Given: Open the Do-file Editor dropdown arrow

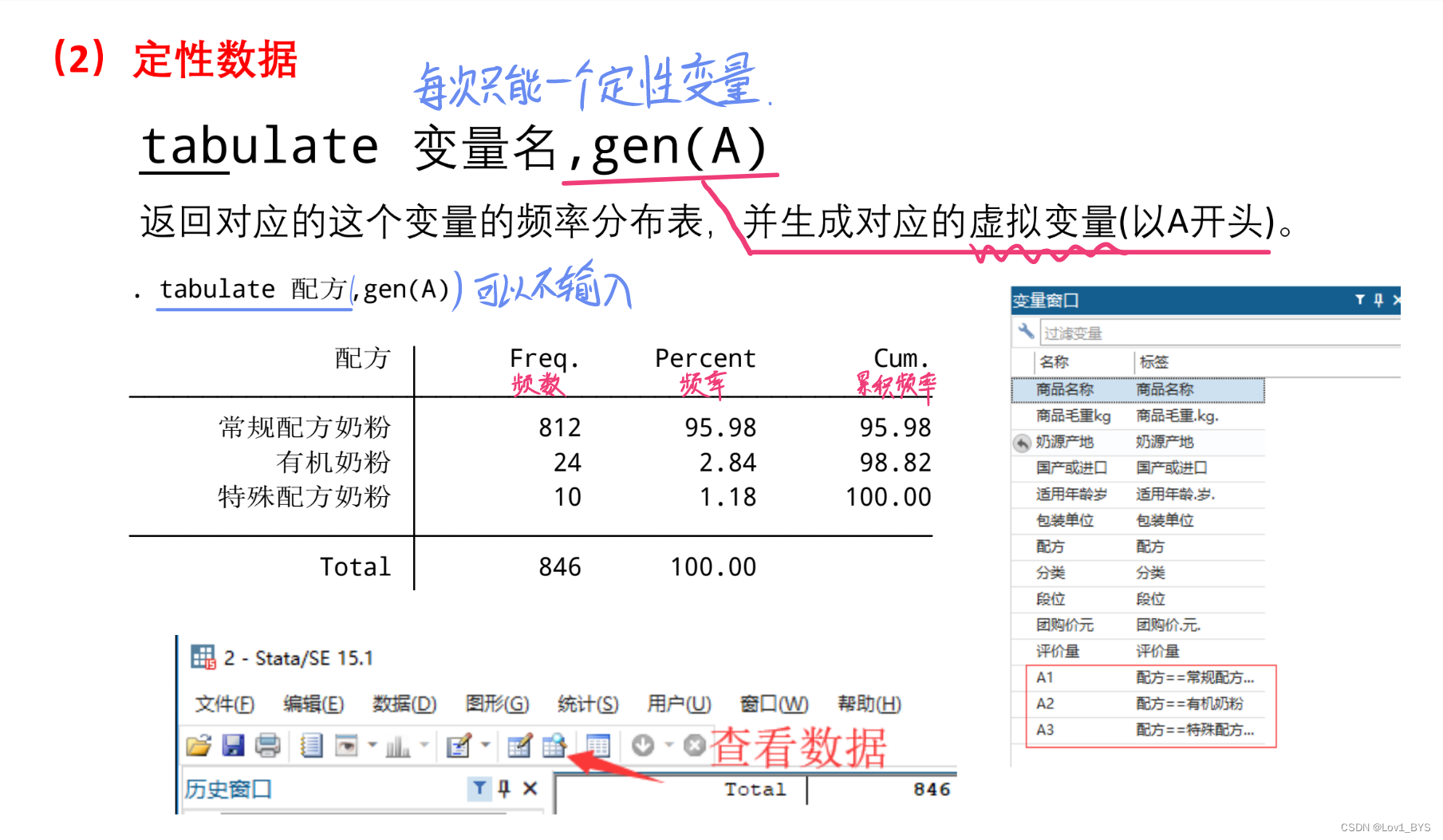Looking at the screenshot, I should (486, 744).
